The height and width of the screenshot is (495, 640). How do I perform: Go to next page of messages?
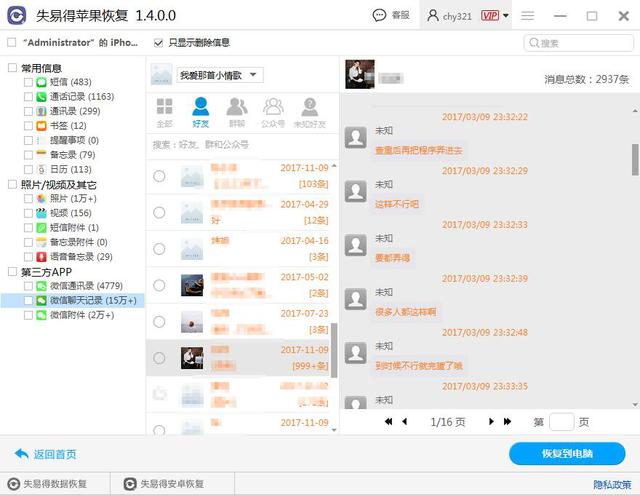491,422
